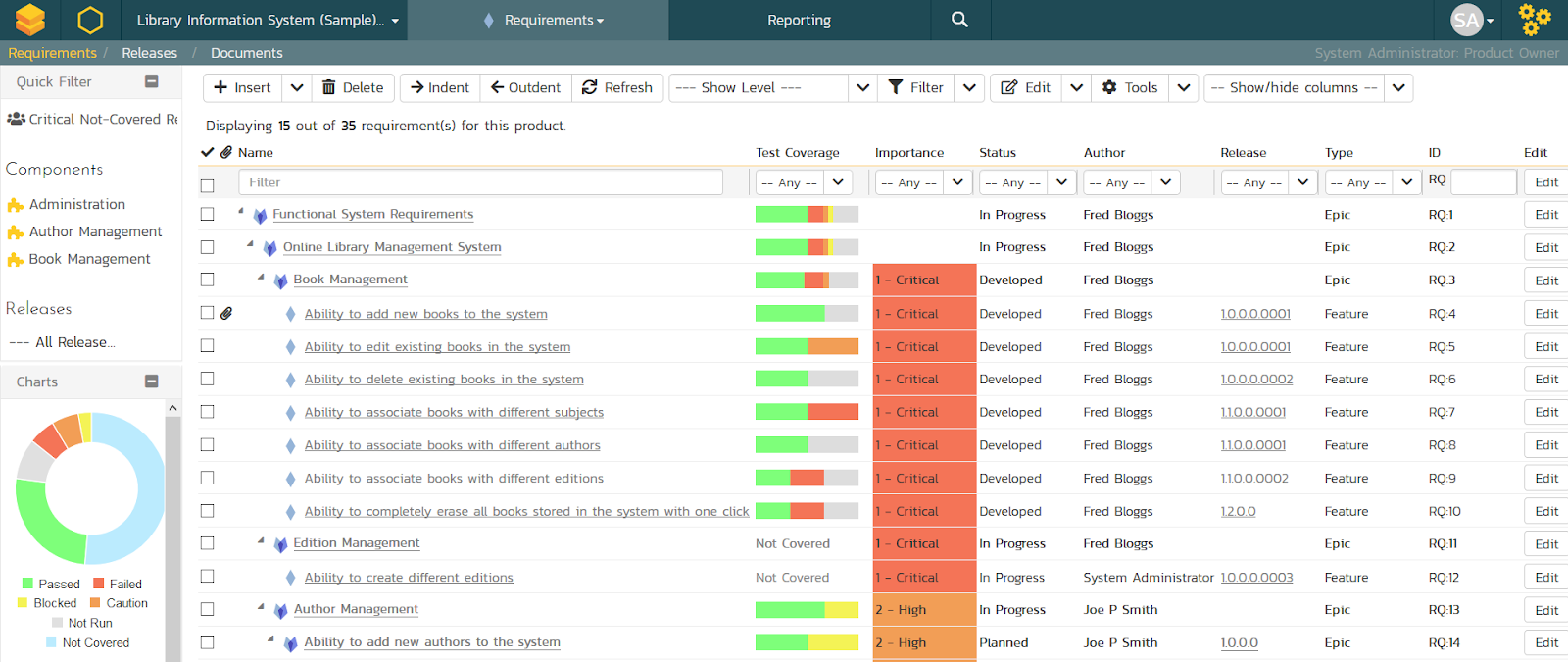Open the Reporting menu
Viewport: 1568px width, 662px height.
pos(799,20)
